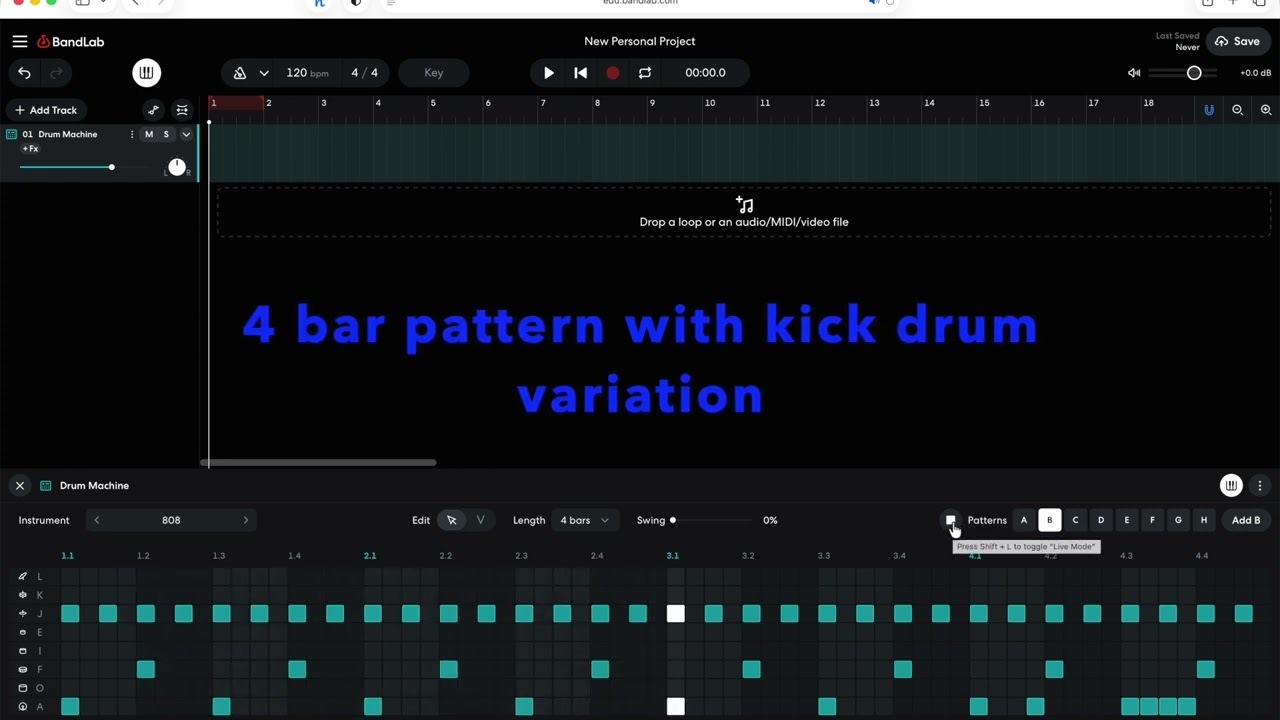Start recording with the red record button

coord(613,73)
